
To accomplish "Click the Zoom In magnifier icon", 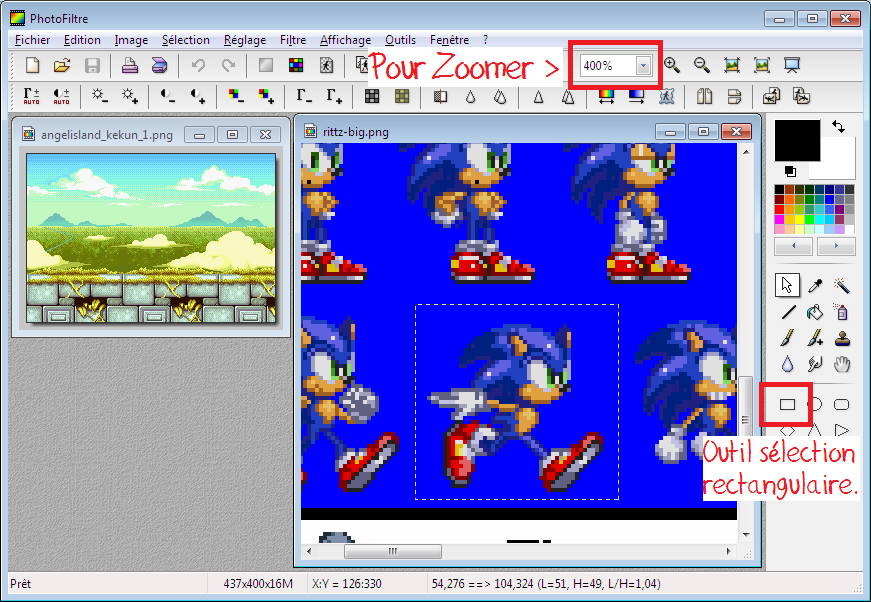I will pyautogui.click(x=672, y=65).
